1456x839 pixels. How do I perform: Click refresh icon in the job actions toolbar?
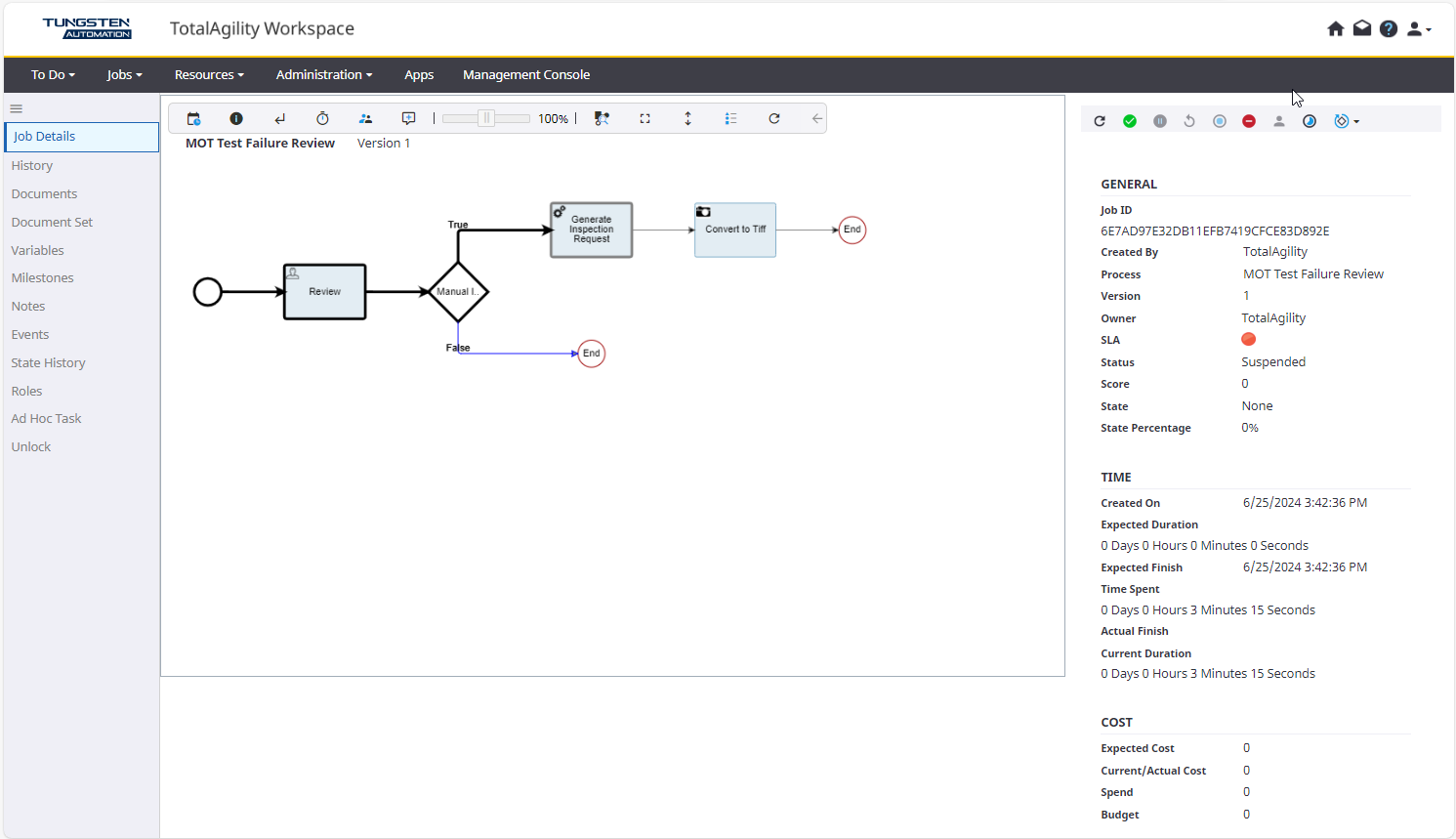pos(1100,121)
